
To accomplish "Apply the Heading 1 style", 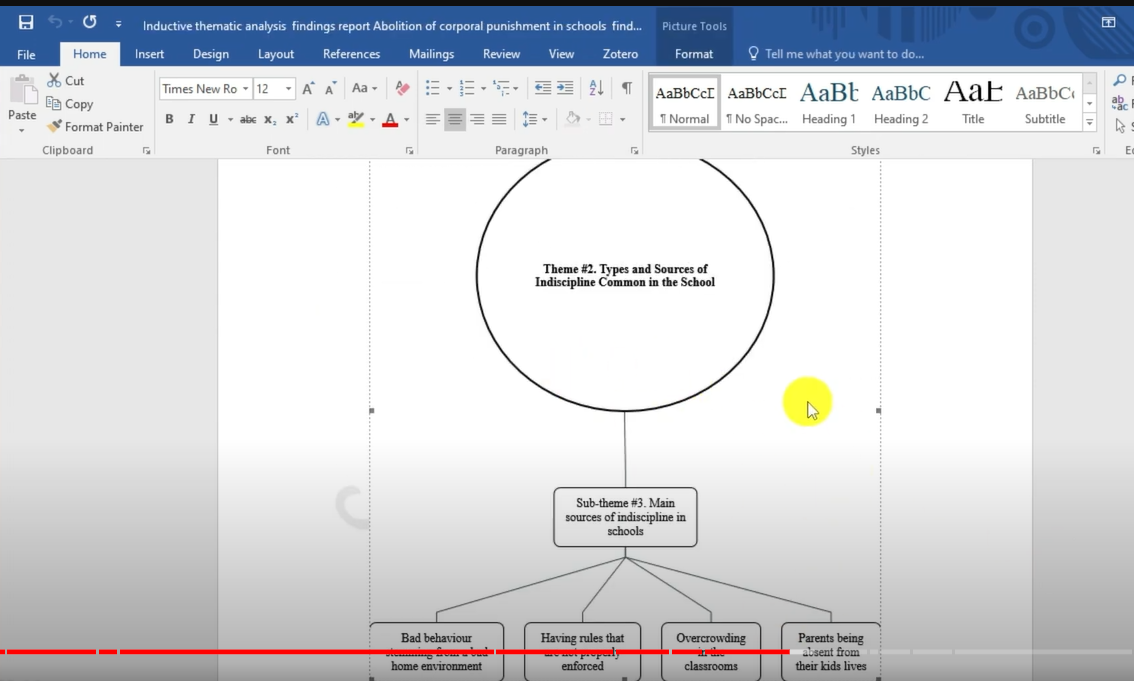I will click(x=829, y=103).
